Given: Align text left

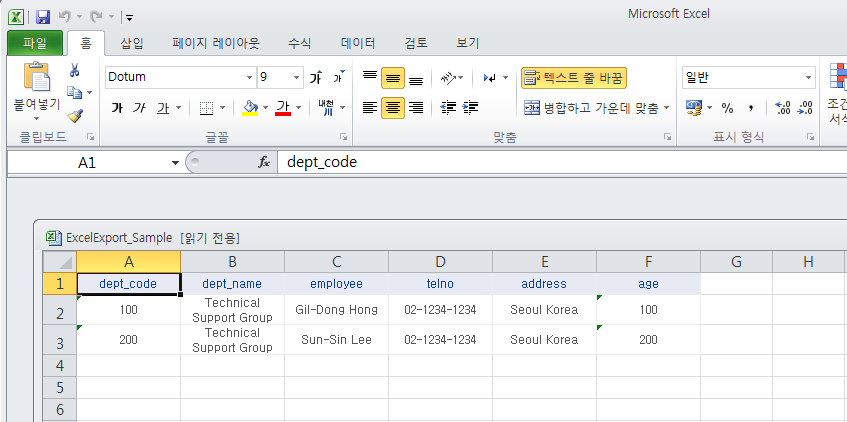Looking at the screenshot, I should point(369,108).
